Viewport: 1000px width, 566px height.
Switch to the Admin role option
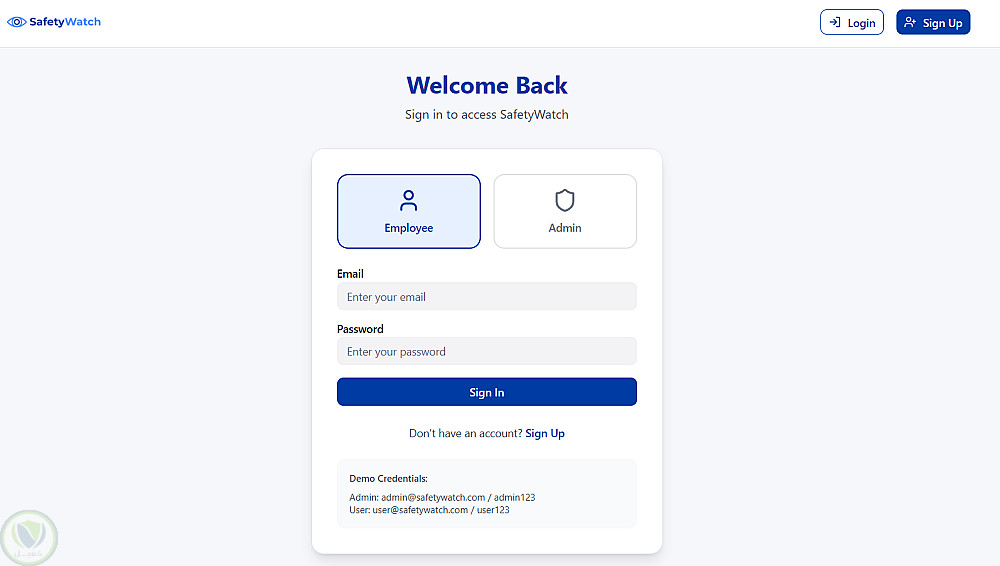(565, 212)
